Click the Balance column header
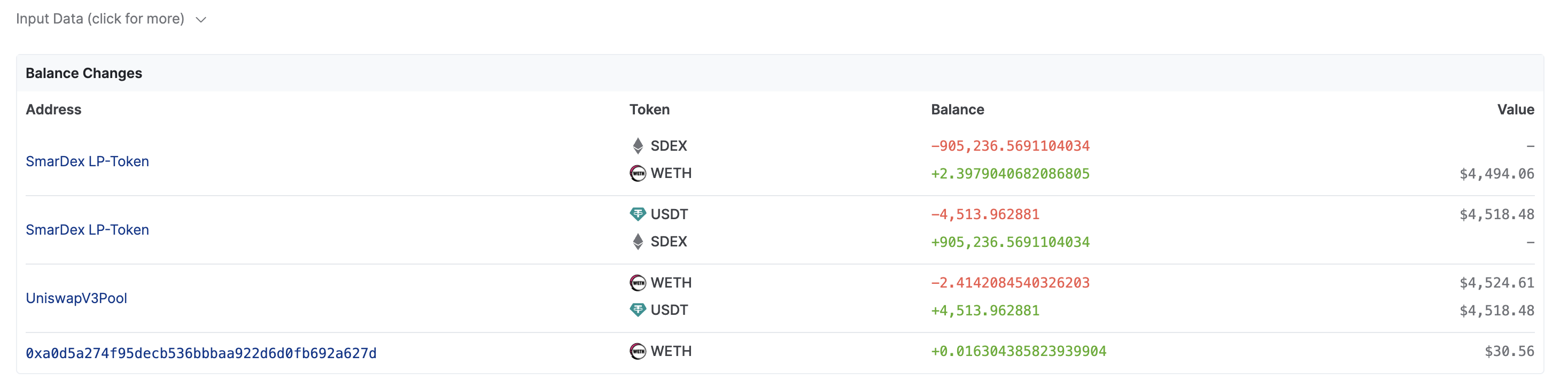The width and height of the screenshot is (1568, 387). coord(957,110)
